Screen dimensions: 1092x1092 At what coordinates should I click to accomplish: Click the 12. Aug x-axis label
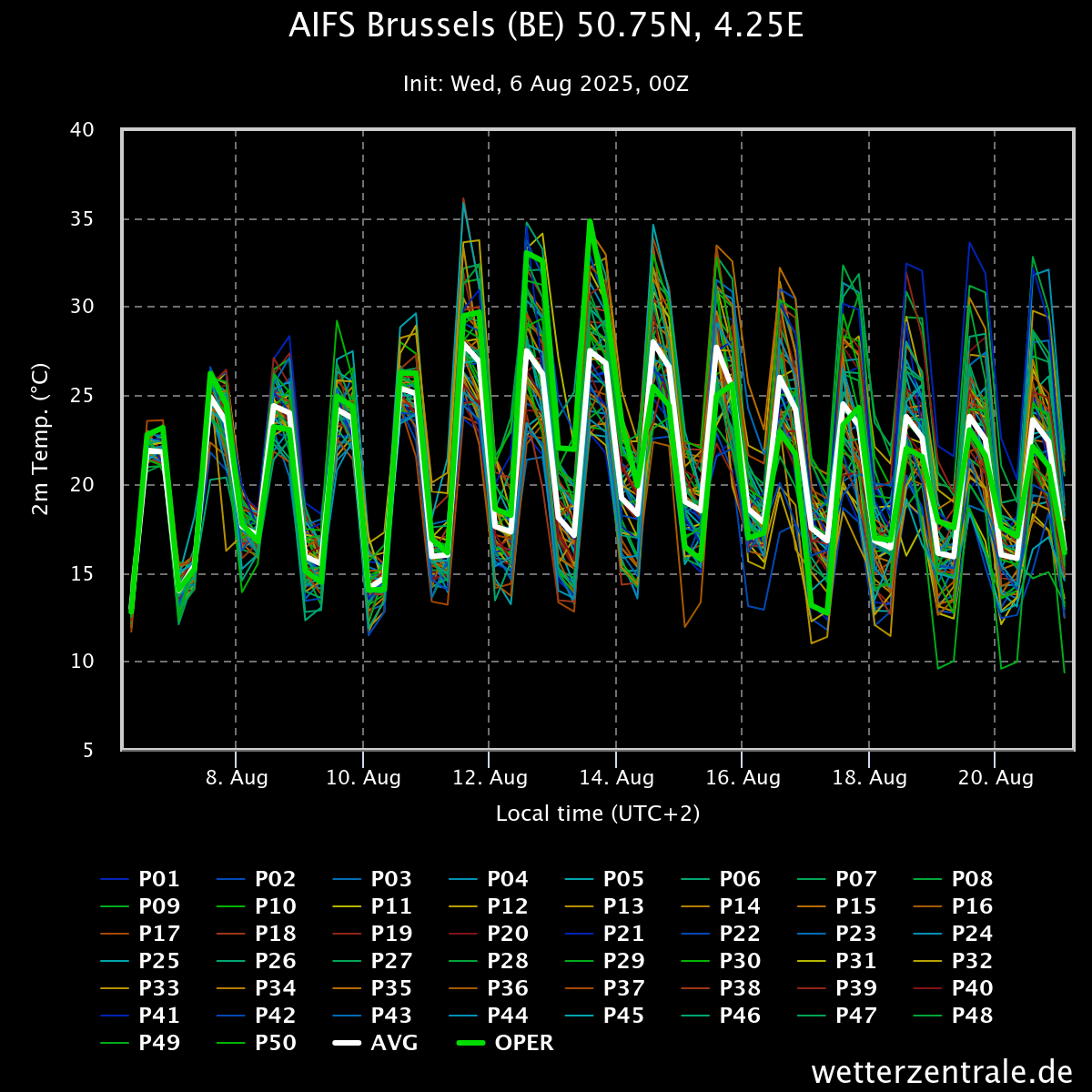[490, 778]
